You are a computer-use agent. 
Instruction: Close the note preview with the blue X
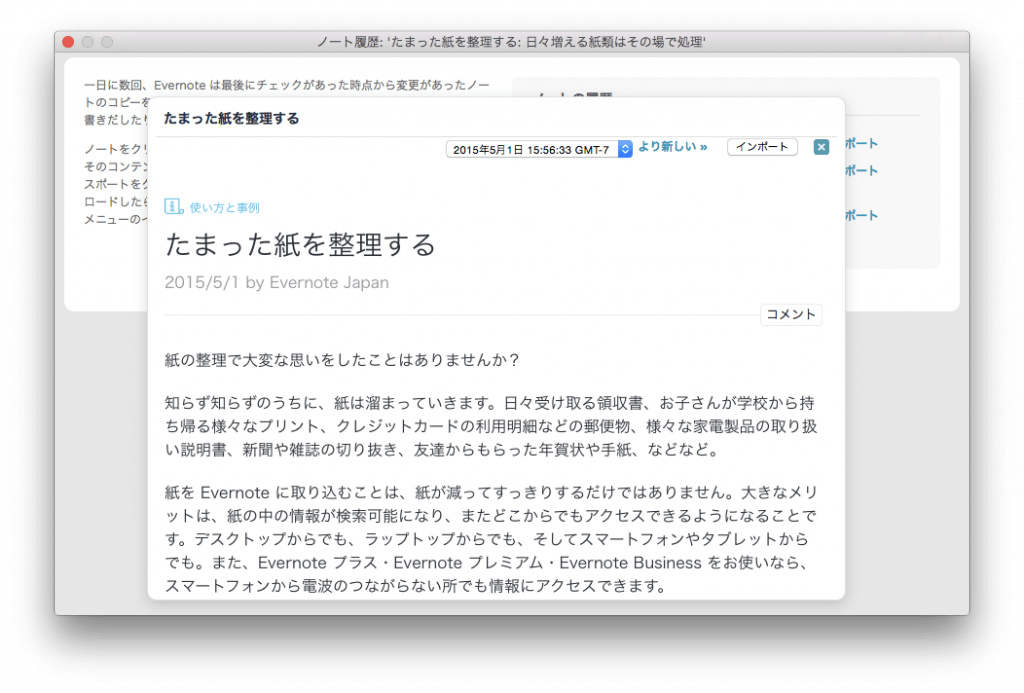point(821,147)
